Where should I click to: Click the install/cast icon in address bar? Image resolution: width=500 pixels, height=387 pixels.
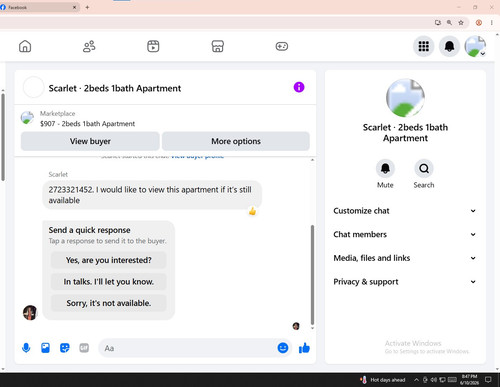pyautogui.click(x=438, y=23)
